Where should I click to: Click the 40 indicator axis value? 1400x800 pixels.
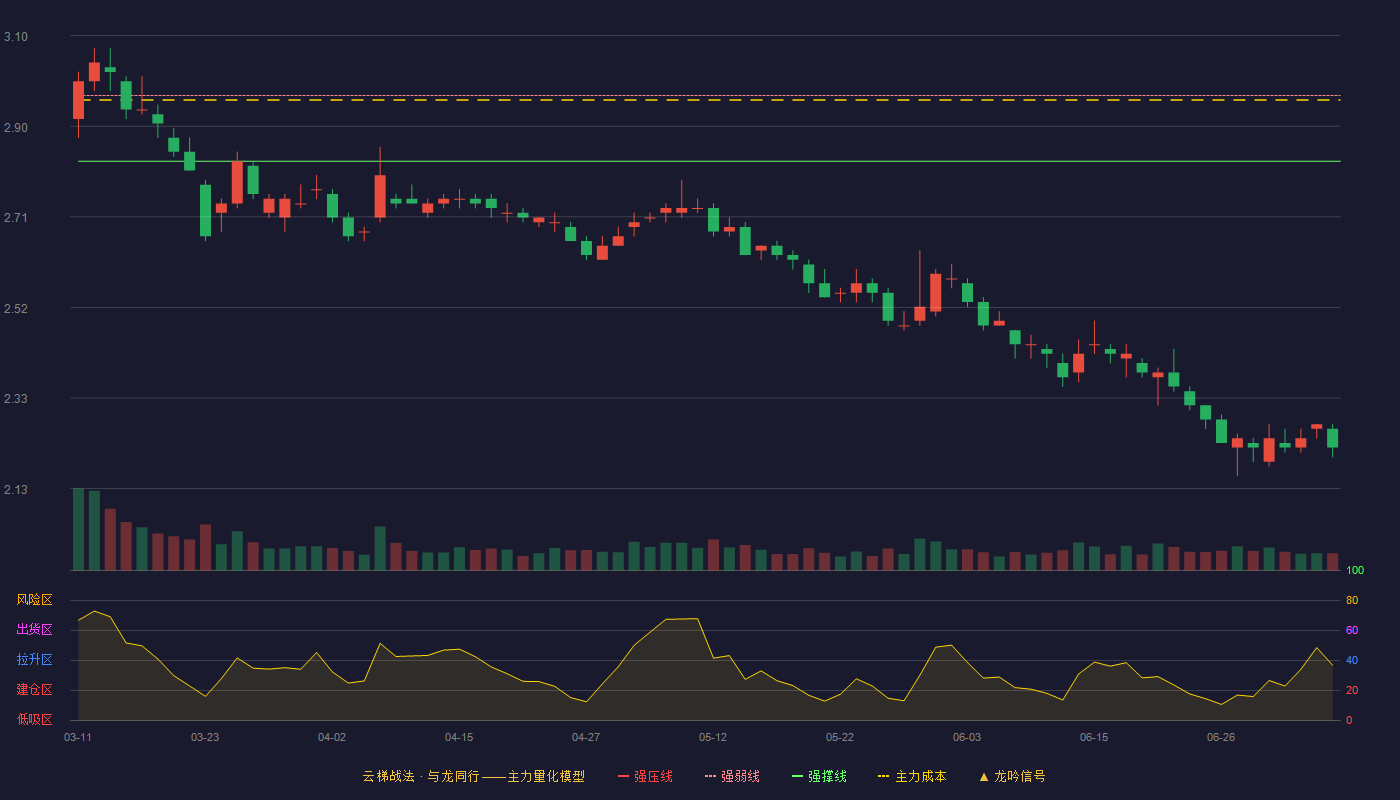1352,660
